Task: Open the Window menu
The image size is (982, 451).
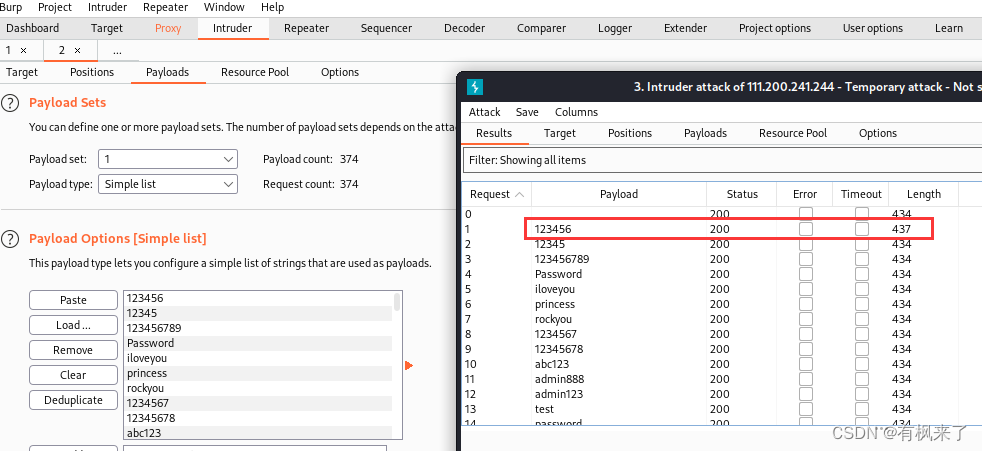Action: point(224,8)
